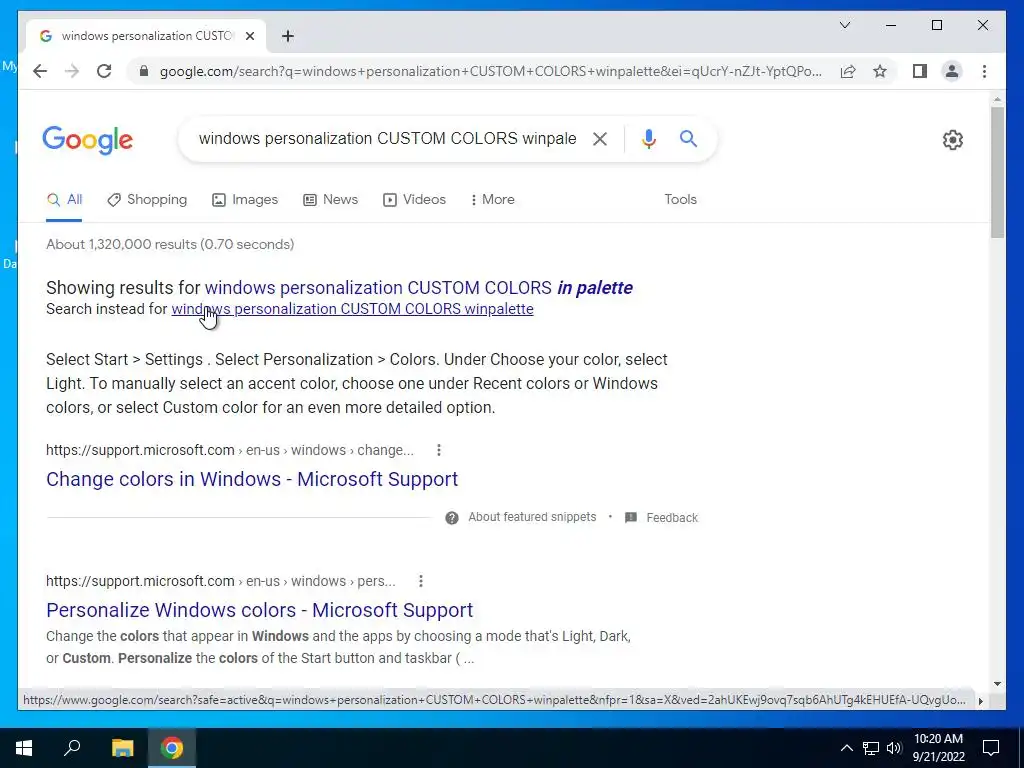Click the browser forward arrow
The image size is (1024, 768).
[72, 71]
